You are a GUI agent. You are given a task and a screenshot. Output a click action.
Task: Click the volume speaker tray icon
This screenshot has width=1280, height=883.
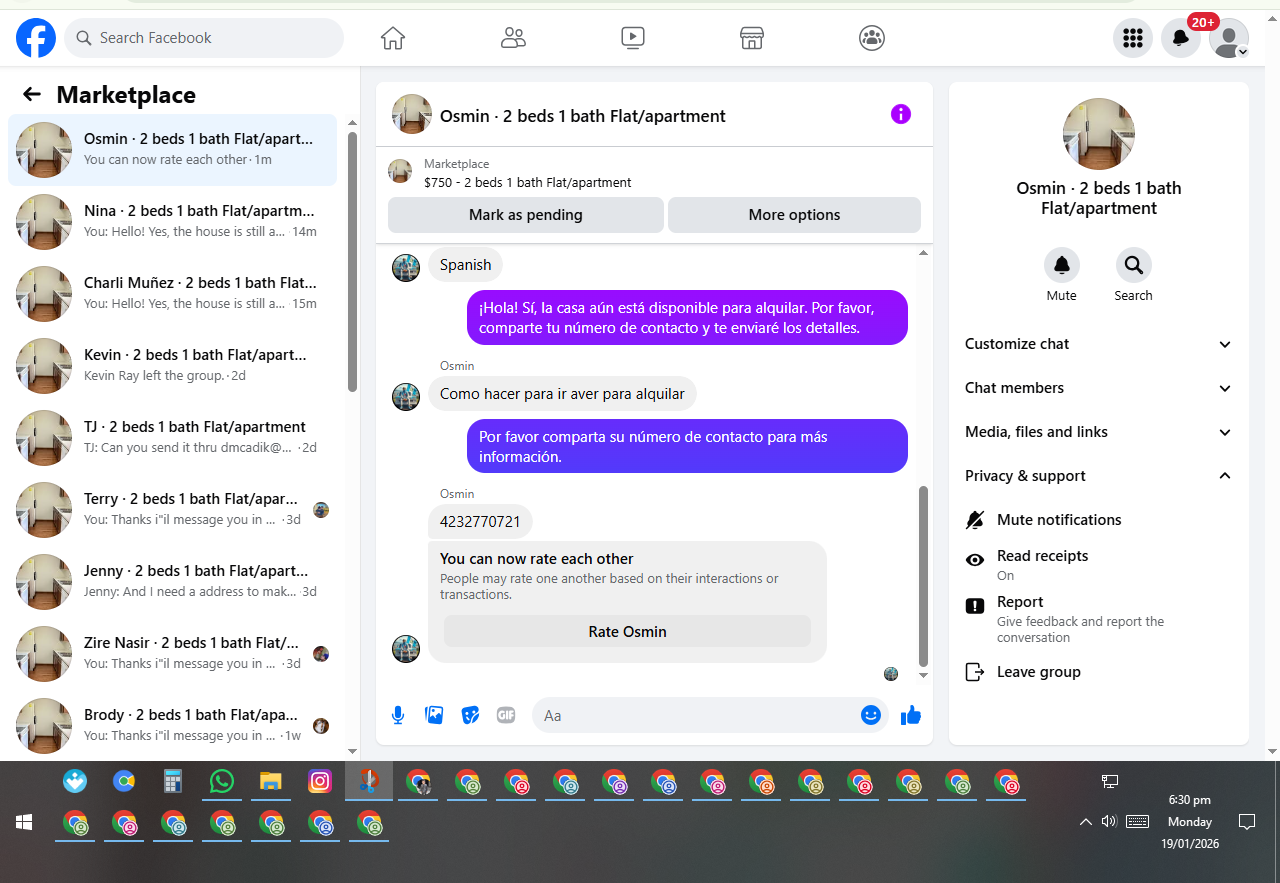coord(1109,822)
